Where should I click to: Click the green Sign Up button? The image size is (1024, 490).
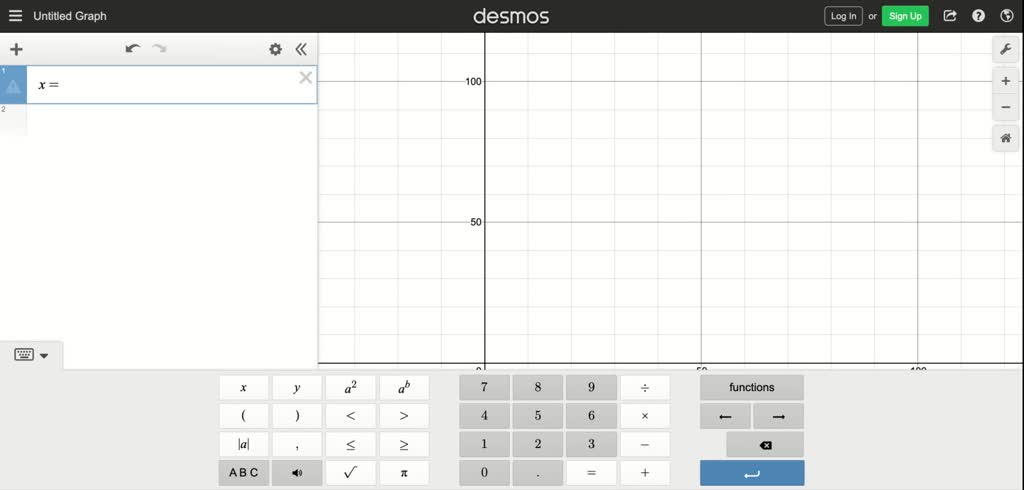(x=905, y=16)
